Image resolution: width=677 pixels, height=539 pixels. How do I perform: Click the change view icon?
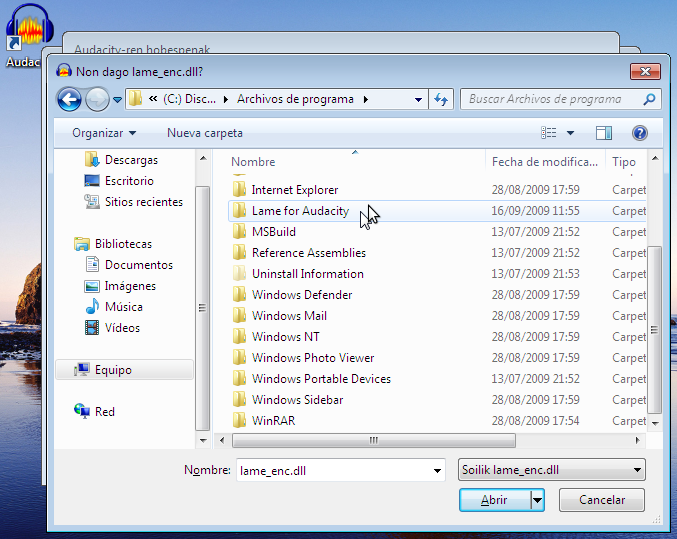pyautogui.click(x=549, y=133)
